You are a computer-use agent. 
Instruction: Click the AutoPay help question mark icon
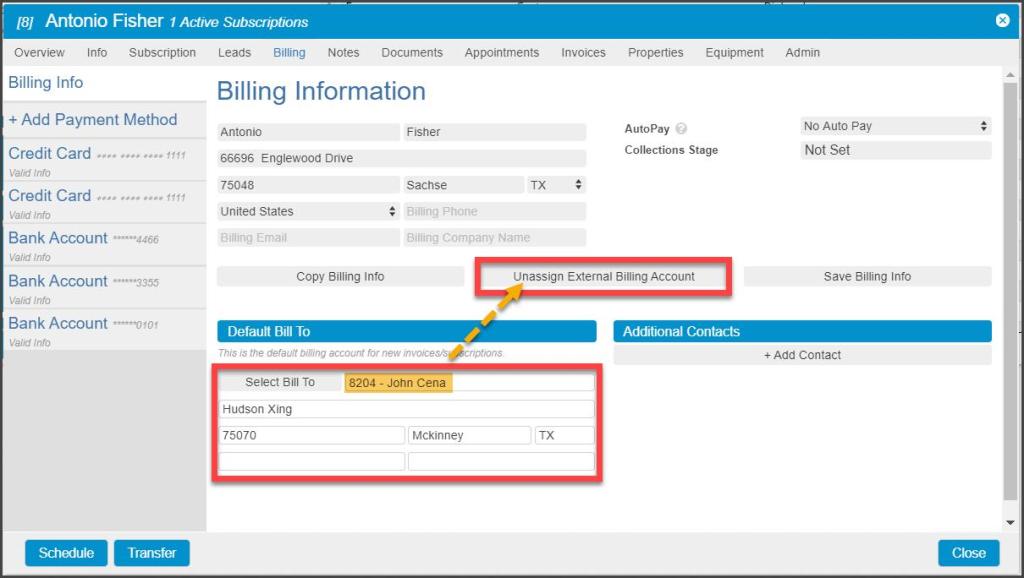(x=681, y=129)
